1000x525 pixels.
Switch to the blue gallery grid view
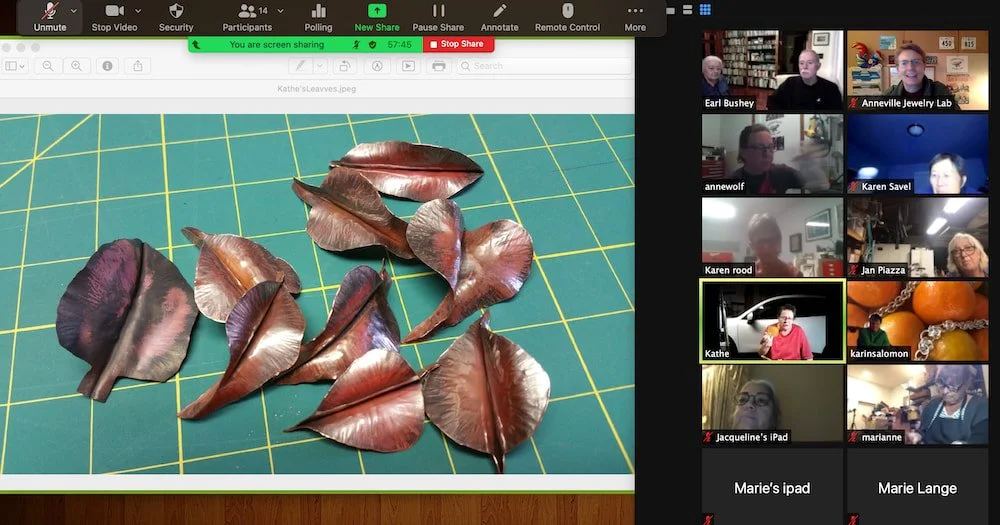705,10
